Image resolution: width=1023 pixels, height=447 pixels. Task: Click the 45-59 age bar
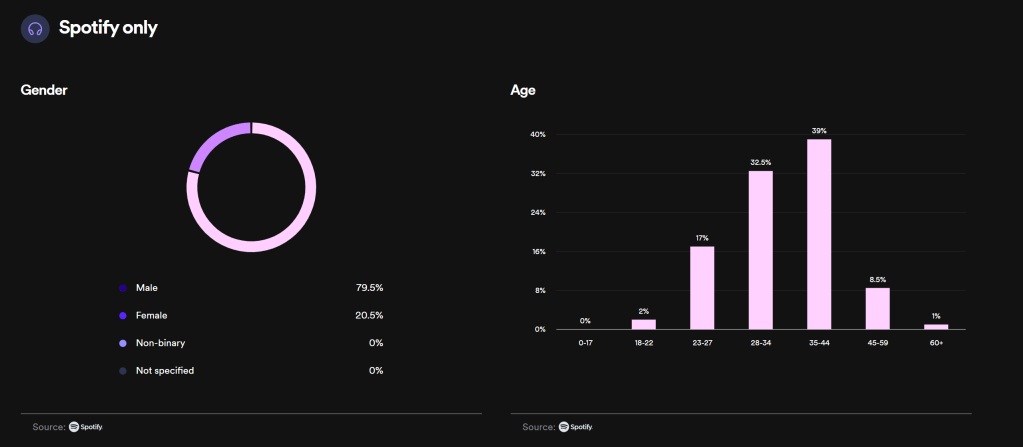[877, 308]
